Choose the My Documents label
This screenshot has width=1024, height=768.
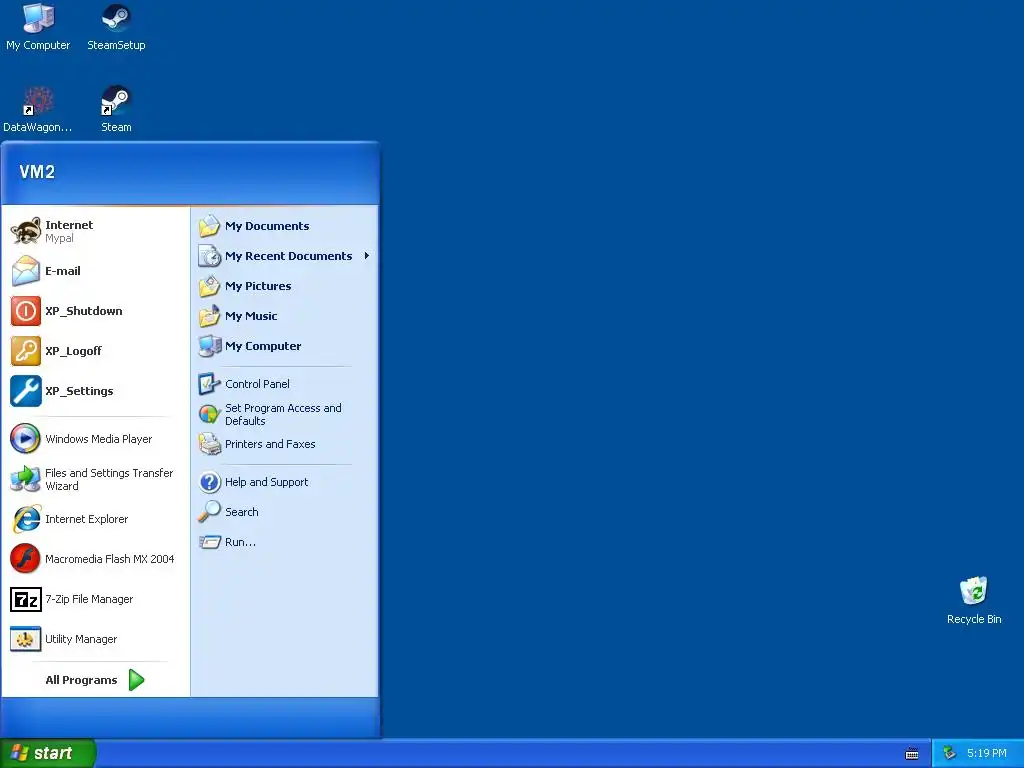(x=267, y=226)
